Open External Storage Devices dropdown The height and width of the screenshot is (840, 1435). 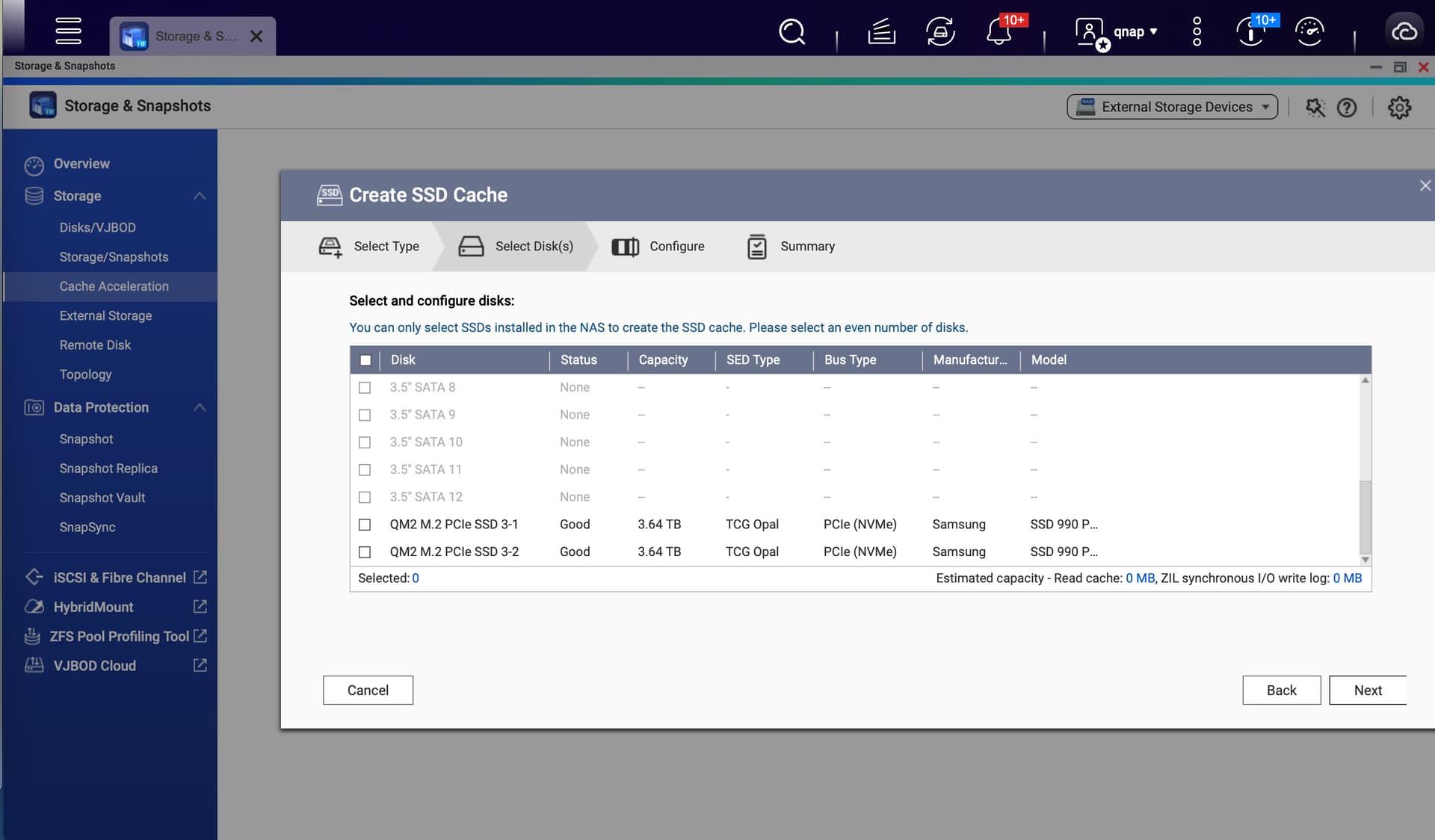click(x=1172, y=107)
